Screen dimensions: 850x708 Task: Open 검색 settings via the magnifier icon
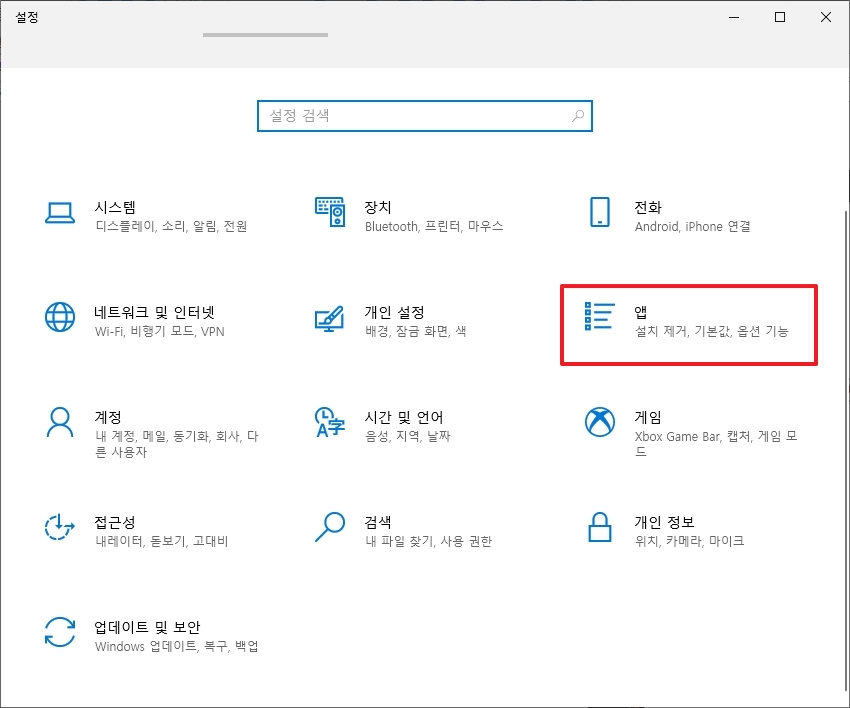330,527
